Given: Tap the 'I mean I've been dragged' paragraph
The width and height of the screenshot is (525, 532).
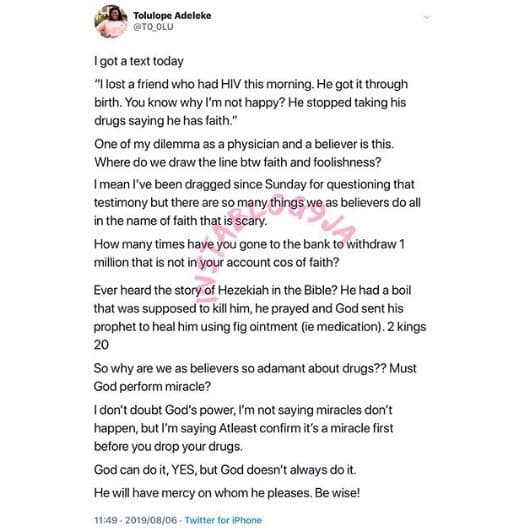Looking at the screenshot, I should [x=257, y=203].
